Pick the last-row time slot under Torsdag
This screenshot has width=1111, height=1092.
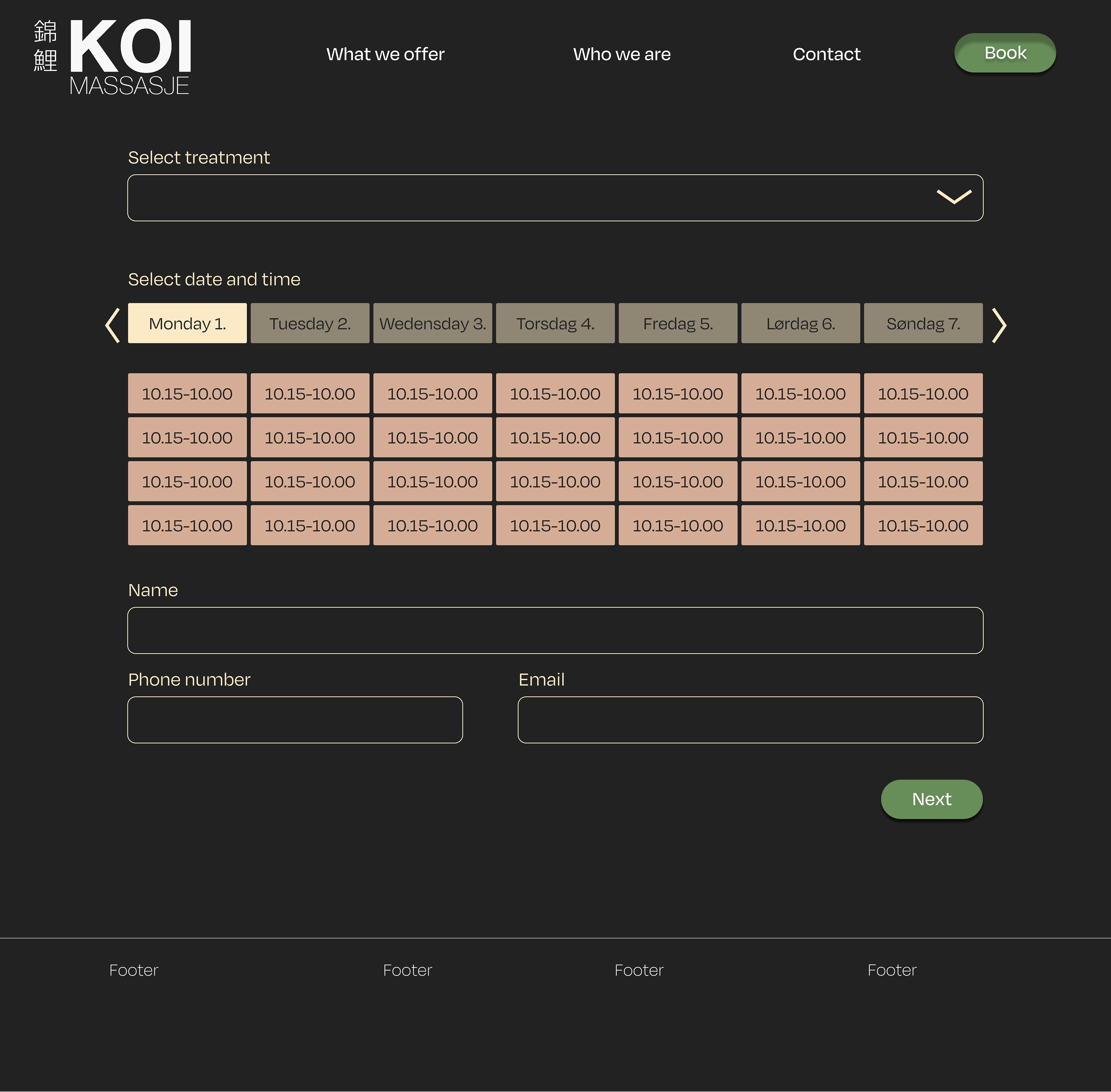[x=555, y=525]
